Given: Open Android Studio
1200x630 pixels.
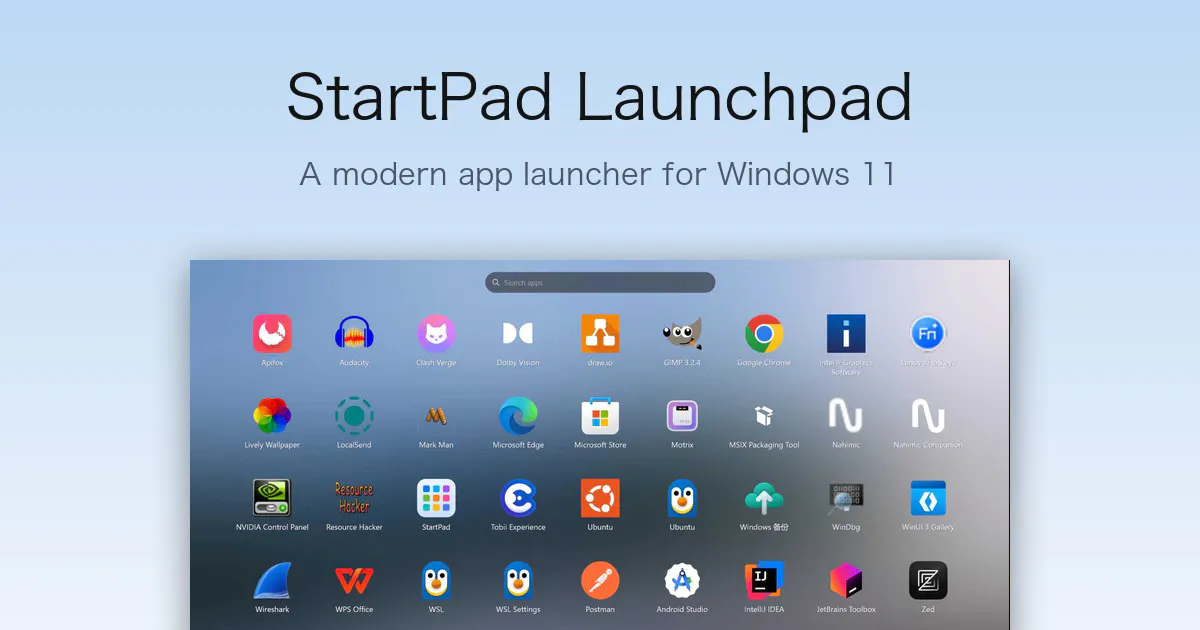Looking at the screenshot, I should pyautogui.click(x=682, y=580).
